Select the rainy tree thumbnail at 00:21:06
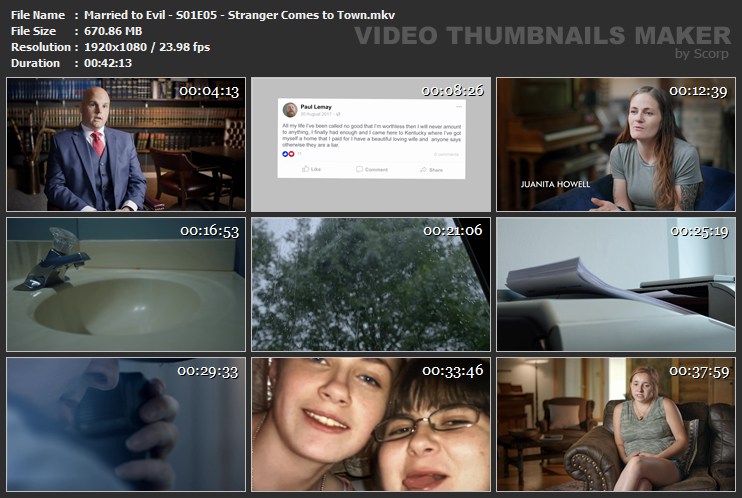This screenshot has height=498, width=742. tap(371, 285)
